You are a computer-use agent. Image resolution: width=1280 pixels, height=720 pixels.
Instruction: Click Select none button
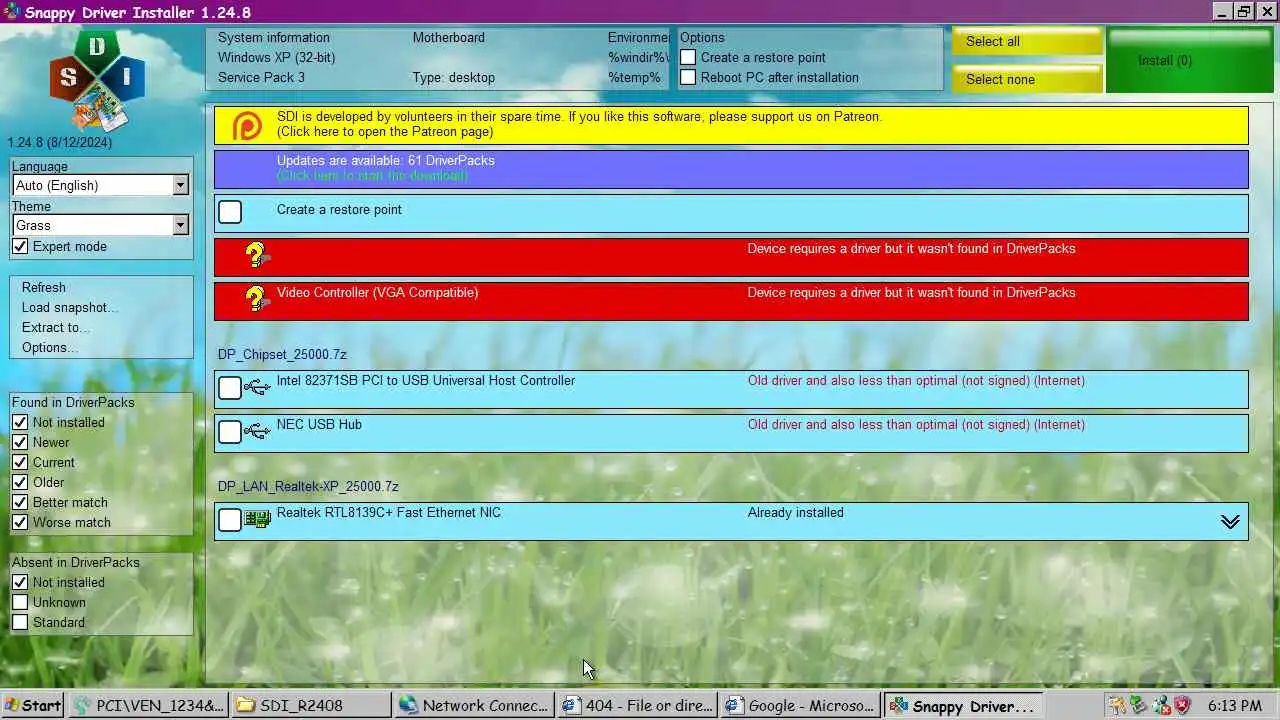coord(1027,79)
